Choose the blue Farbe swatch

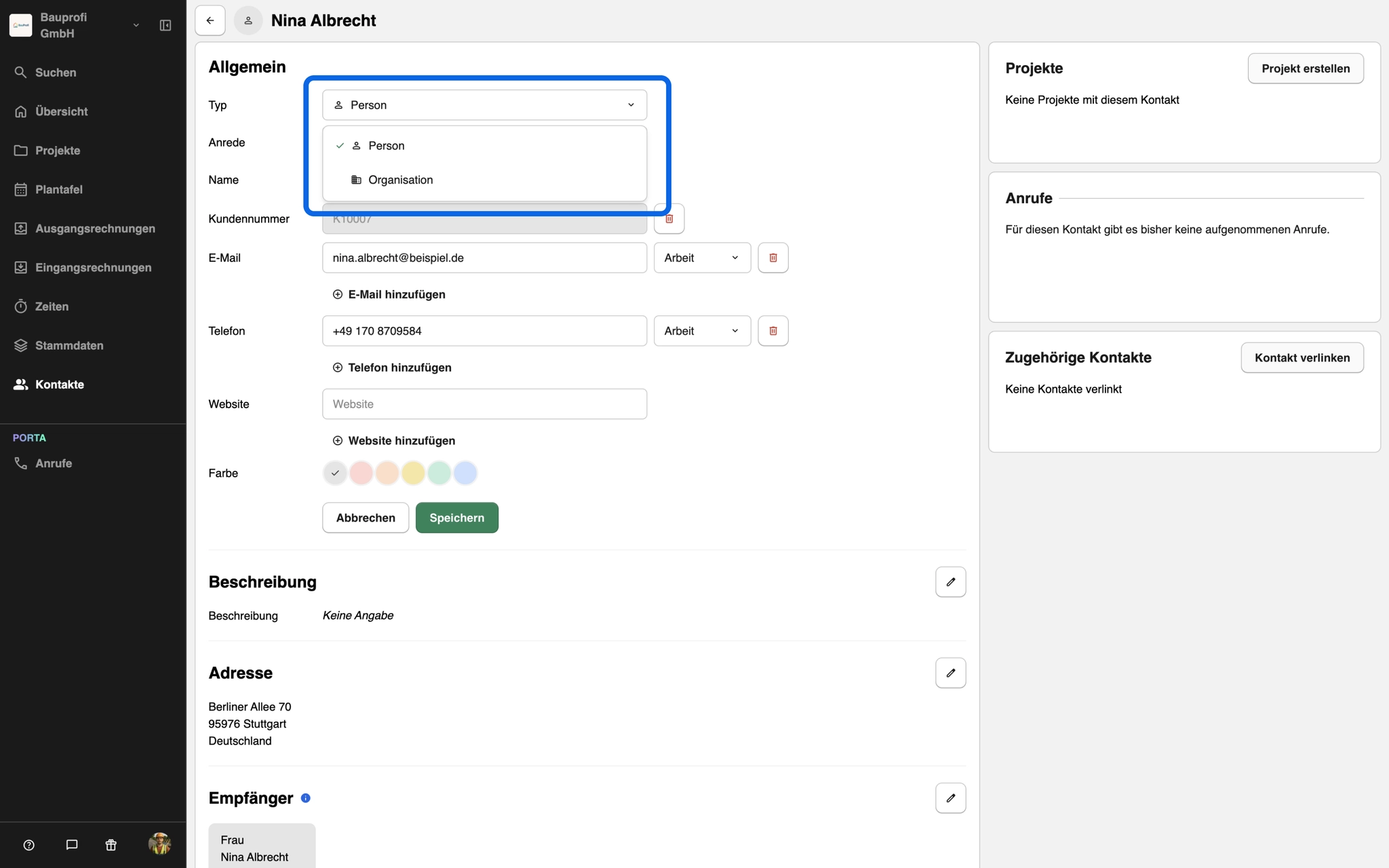(465, 473)
